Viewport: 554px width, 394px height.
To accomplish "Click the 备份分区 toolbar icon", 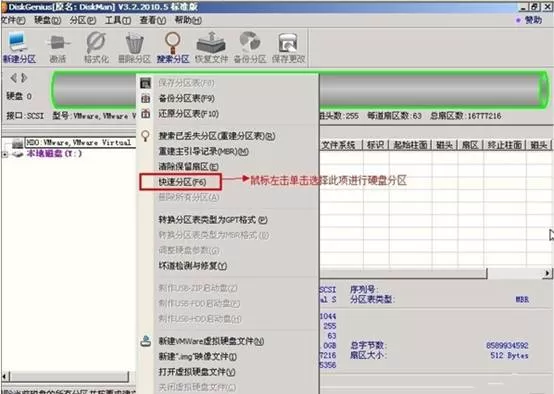I will [x=250, y=42].
